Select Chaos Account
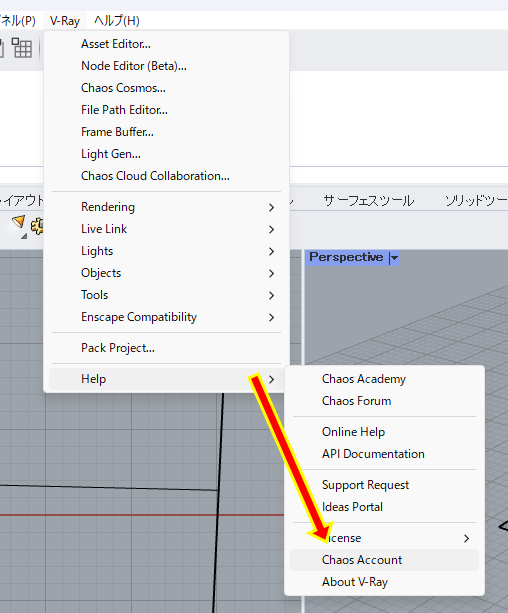This screenshot has height=613, width=508. (384, 560)
